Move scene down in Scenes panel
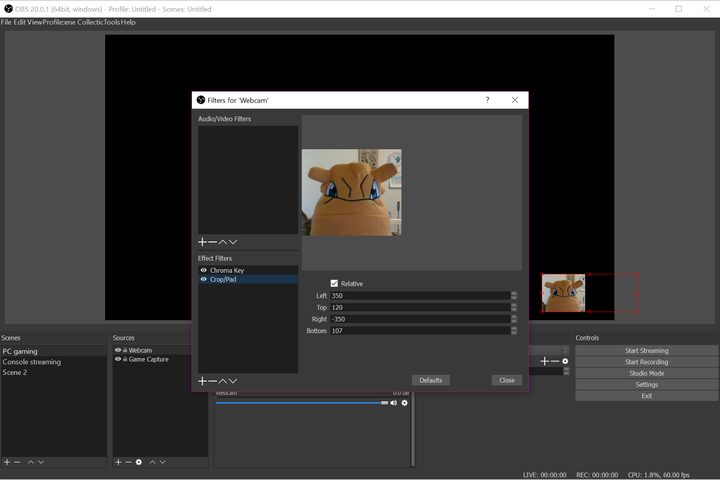The height and width of the screenshot is (480, 720). click(41, 462)
